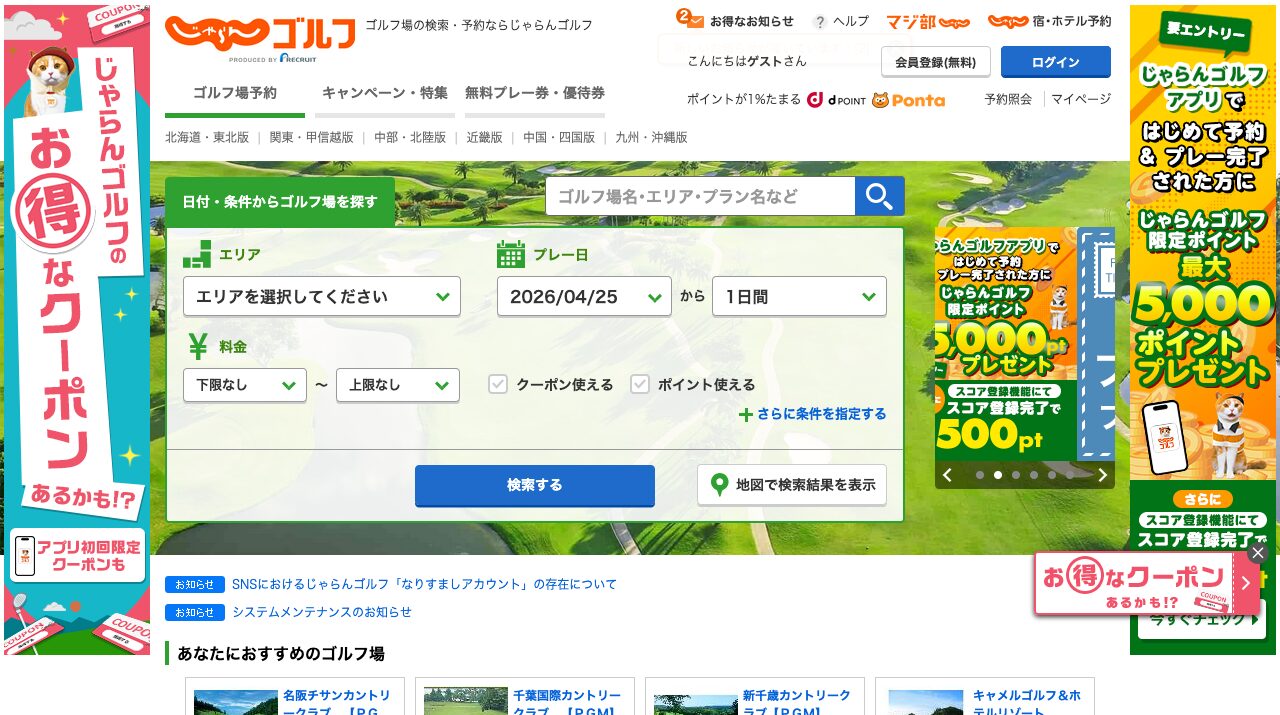The height and width of the screenshot is (715, 1280).
Task: Click the ログイン button
Action: (1055, 61)
